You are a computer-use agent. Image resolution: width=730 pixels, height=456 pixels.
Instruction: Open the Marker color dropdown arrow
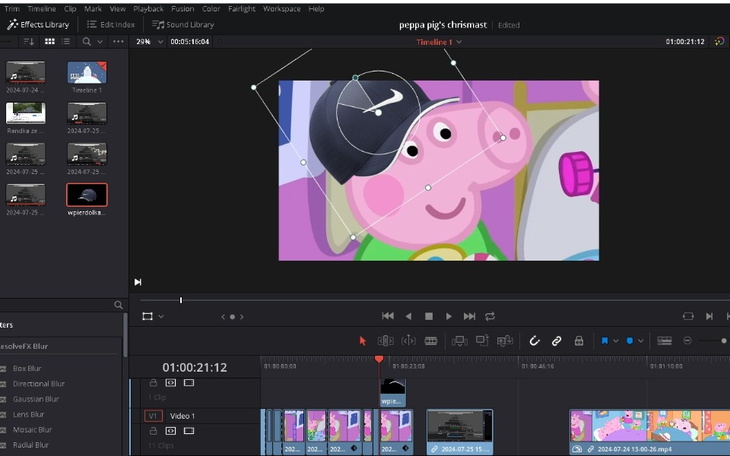pyautogui.click(x=641, y=341)
